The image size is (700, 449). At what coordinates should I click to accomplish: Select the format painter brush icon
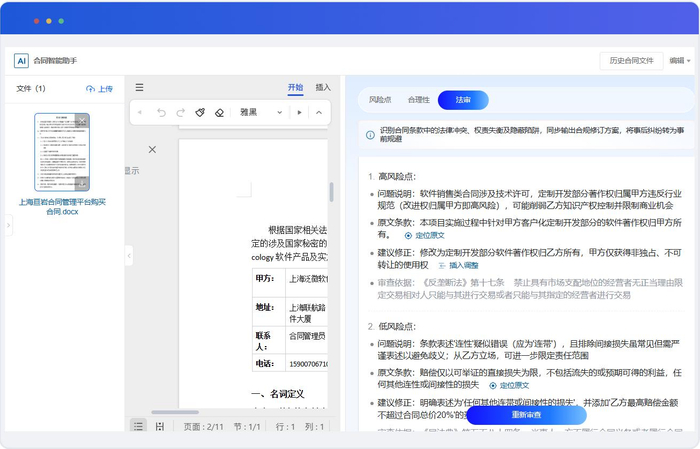coord(200,113)
